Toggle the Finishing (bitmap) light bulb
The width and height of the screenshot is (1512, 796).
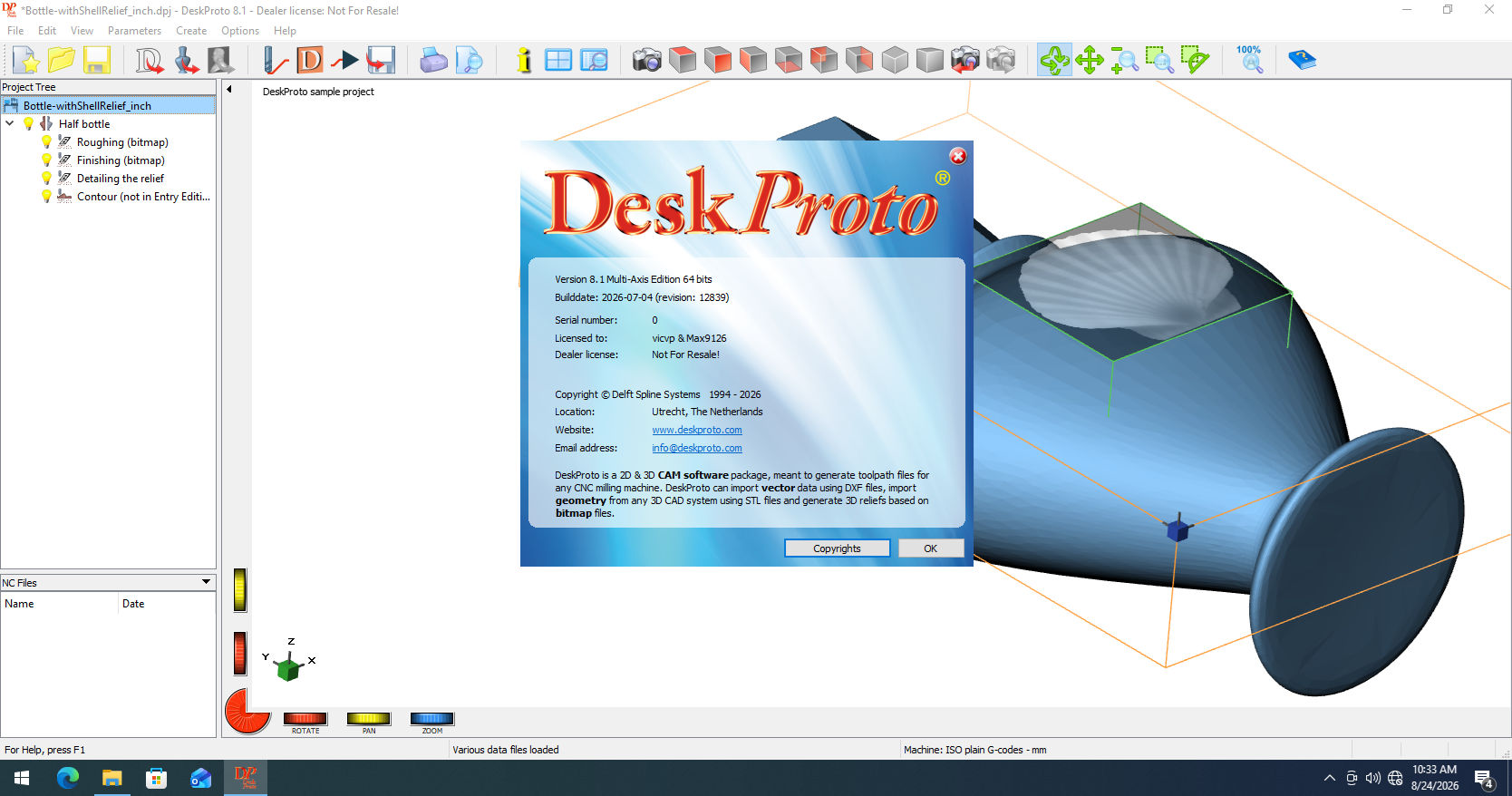pyautogui.click(x=46, y=160)
